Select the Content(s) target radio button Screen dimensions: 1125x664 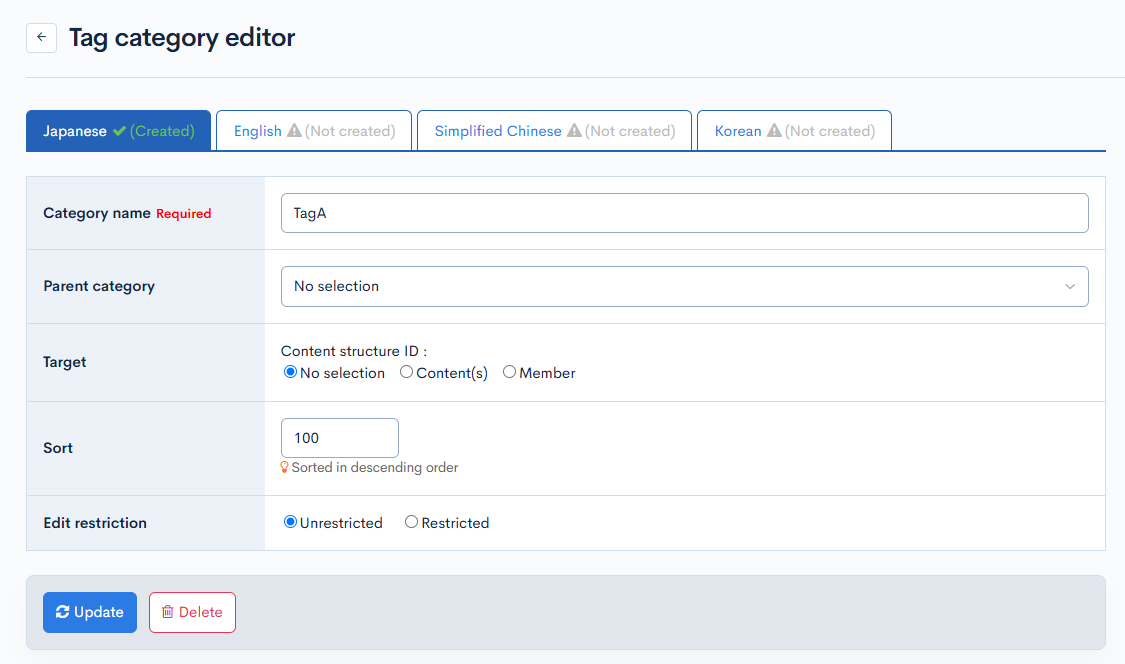click(x=406, y=372)
